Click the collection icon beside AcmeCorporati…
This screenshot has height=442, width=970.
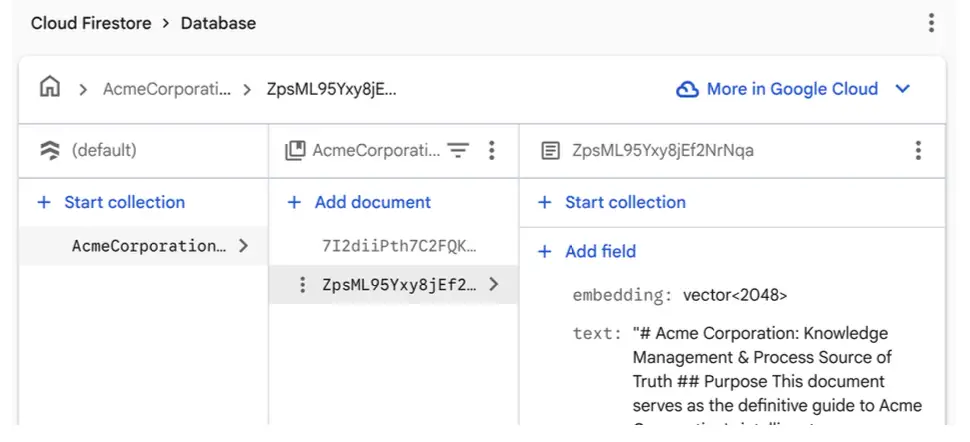click(x=295, y=150)
